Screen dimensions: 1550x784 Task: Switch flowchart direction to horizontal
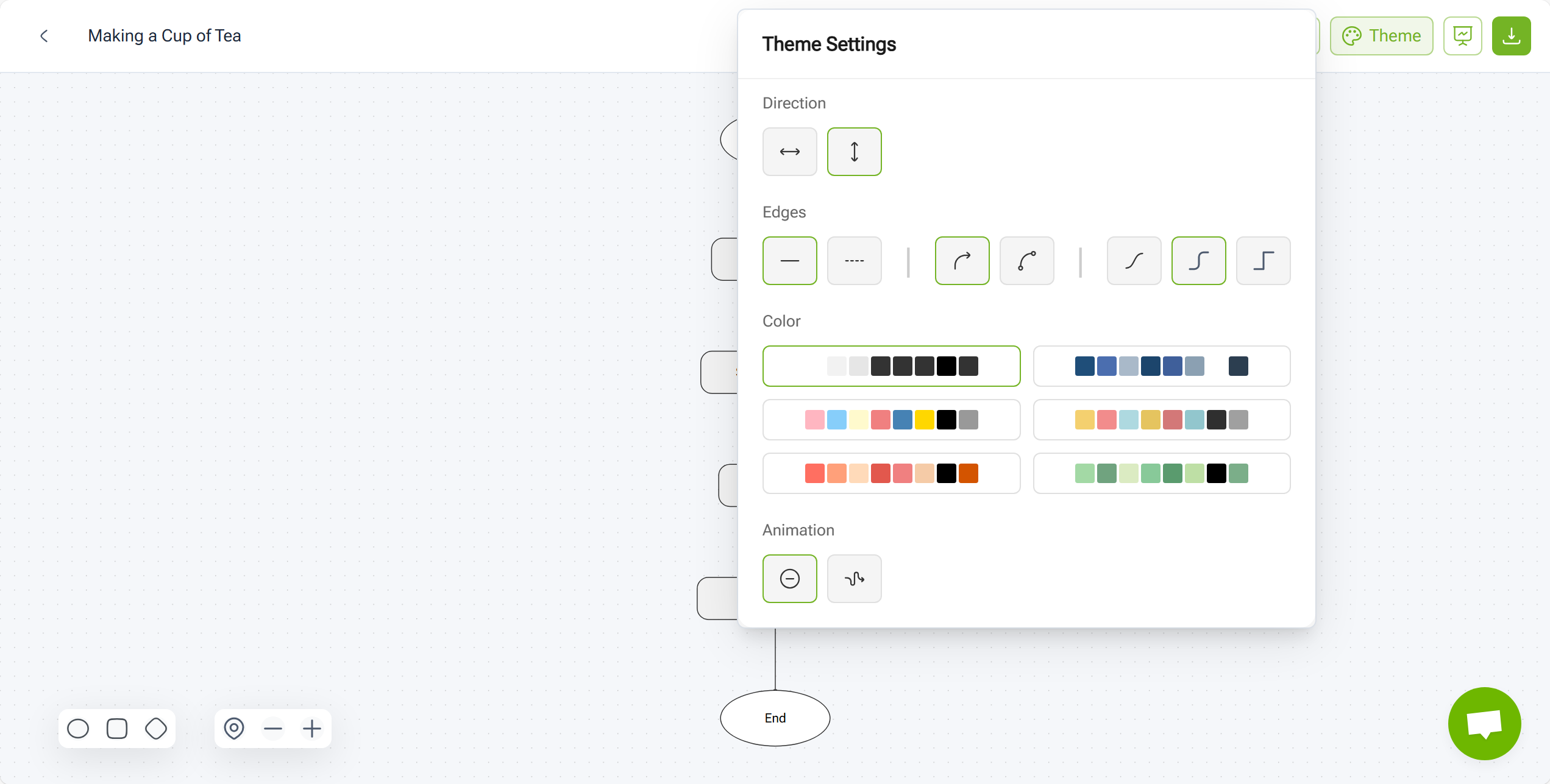(x=790, y=152)
